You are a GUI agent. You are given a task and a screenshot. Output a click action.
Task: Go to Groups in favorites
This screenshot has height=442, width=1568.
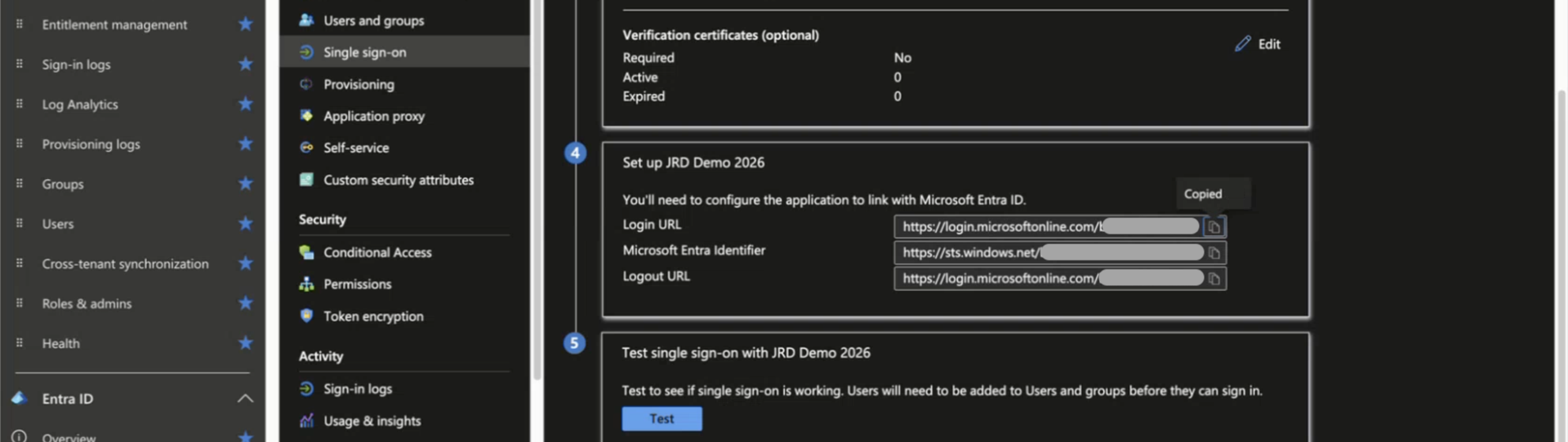click(63, 184)
